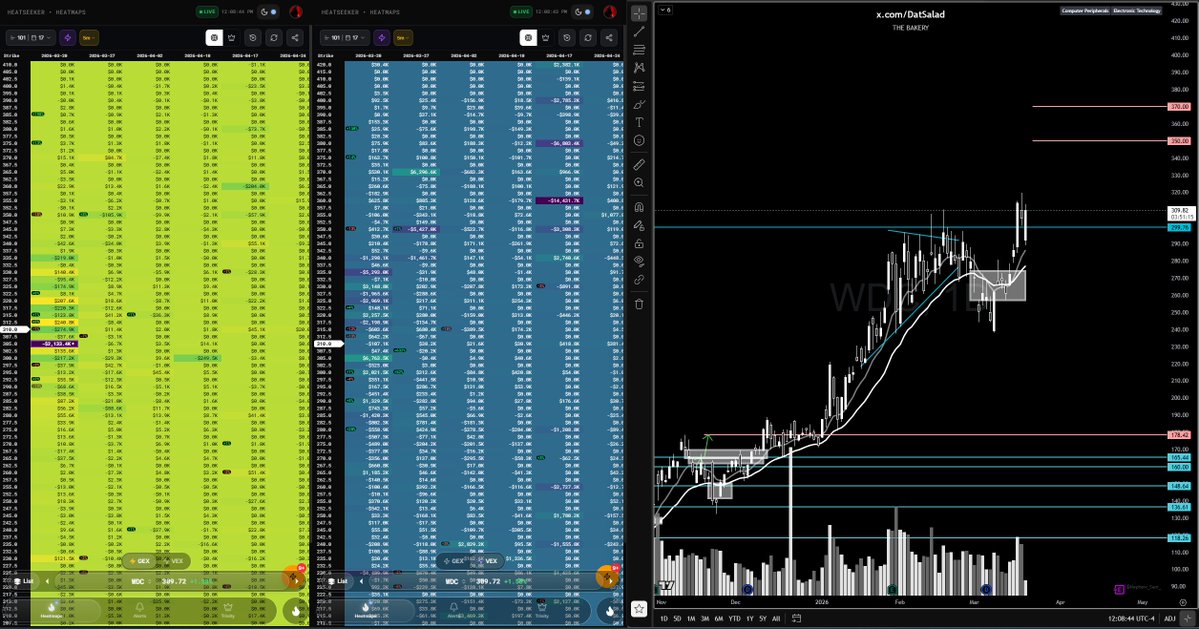Expand the indicator legend chevron on chart

(x=665, y=10)
